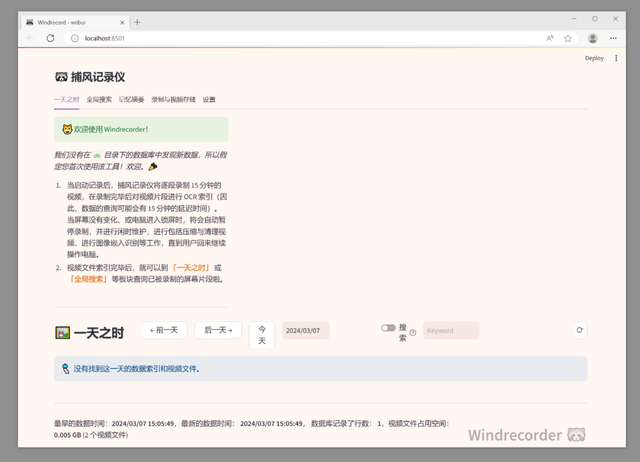Open the Streamlit three-dot menu next to Deploy
The height and width of the screenshot is (462, 640).
[616, 58]
